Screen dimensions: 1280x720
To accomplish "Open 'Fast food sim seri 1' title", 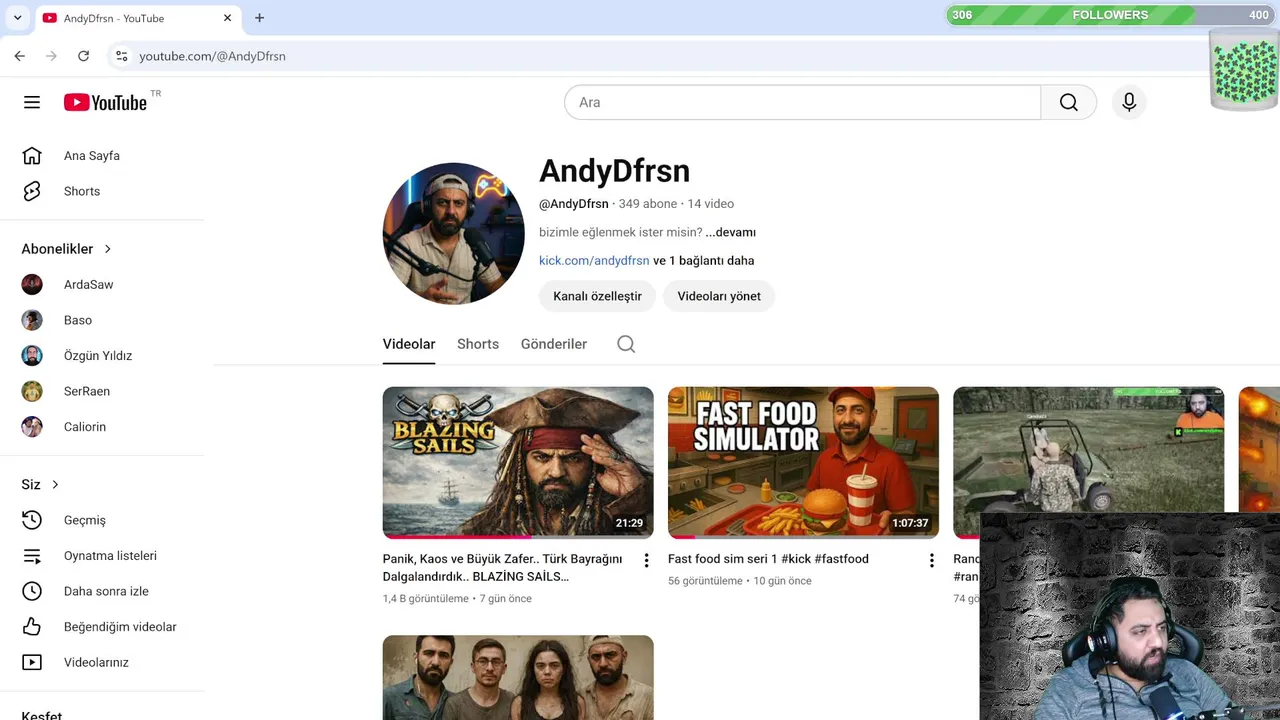I will (768, 559).
